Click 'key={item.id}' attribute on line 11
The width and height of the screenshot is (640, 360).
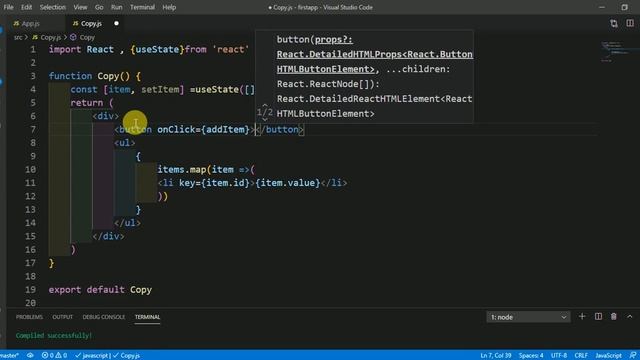(214, 183)
